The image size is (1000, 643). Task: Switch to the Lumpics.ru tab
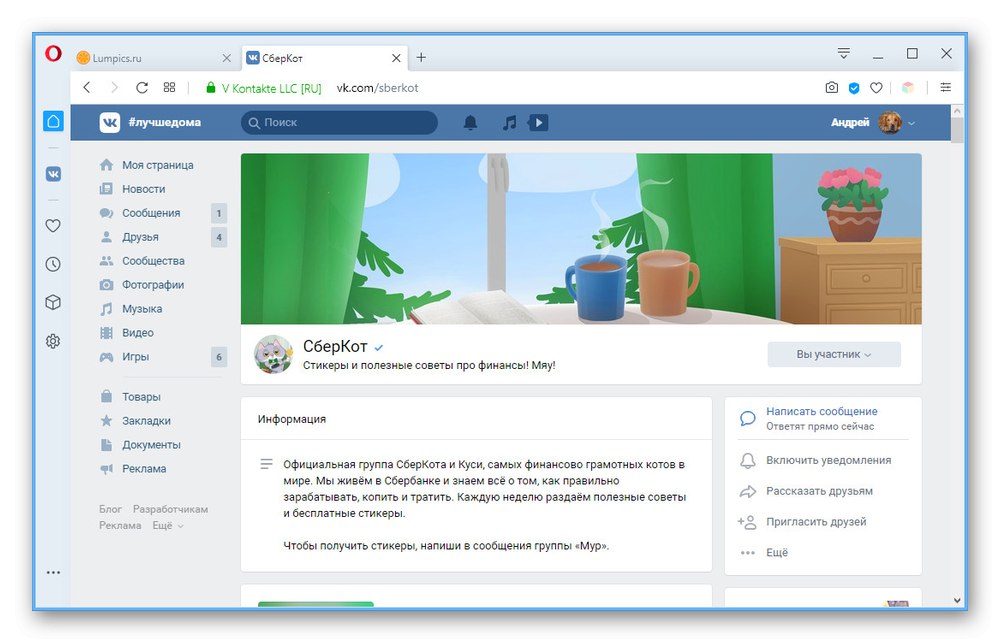pos(155,58)
